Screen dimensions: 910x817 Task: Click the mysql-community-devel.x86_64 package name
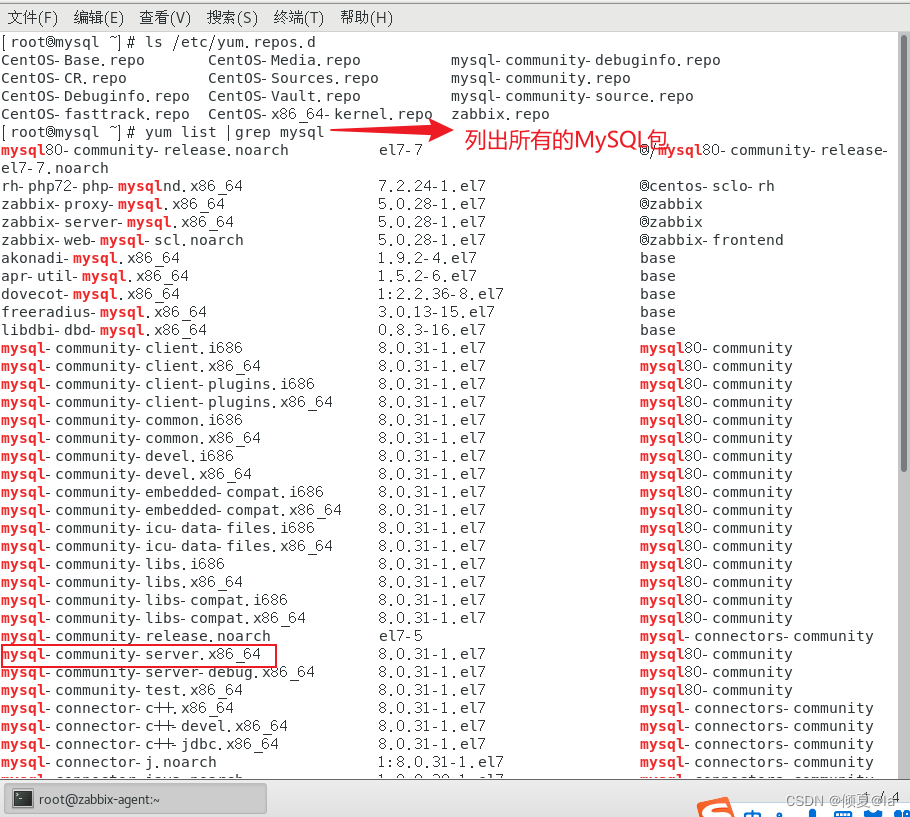(x=127, y=474)
